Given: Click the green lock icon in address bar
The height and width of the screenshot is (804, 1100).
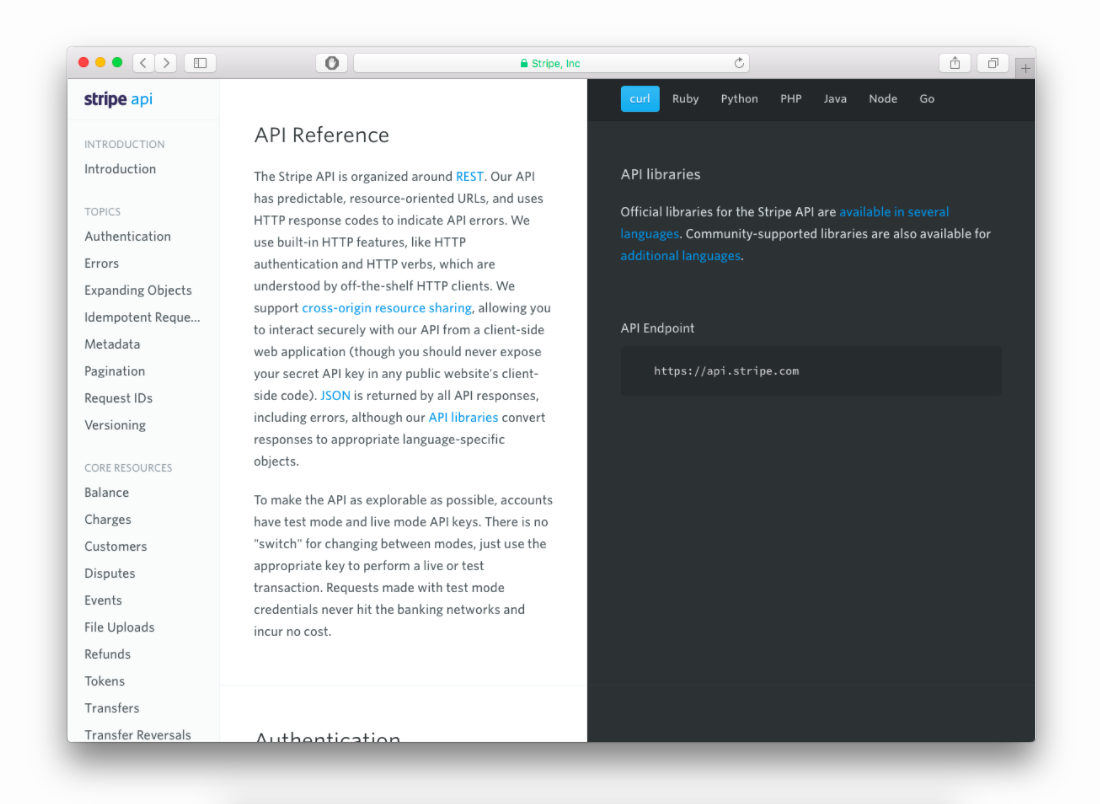Looking at the screenshot, I should point(524,63).
